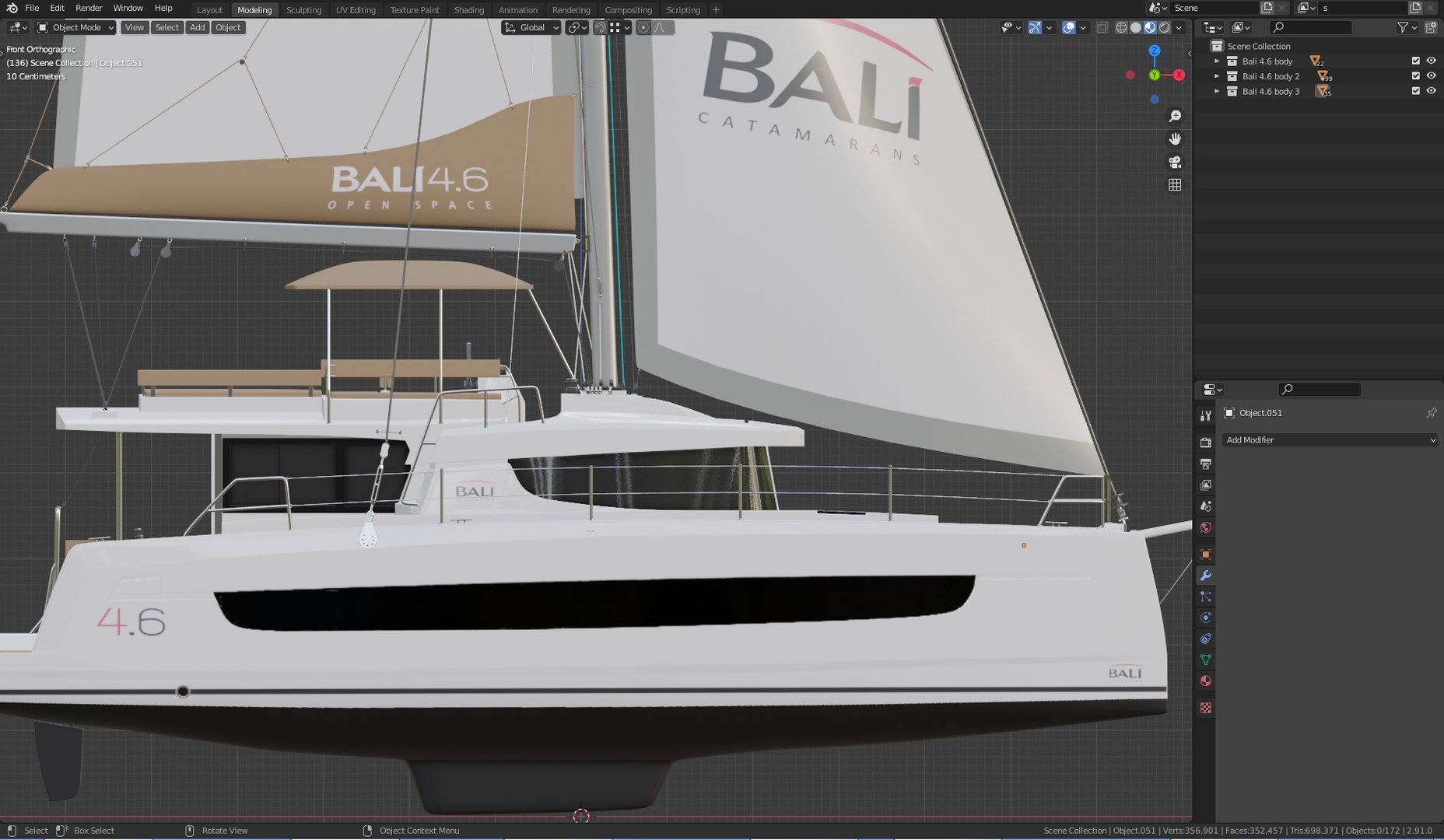Uncheck the Bali 4.6 body 2 checkbox
The width and height of the screenshot is (1444, 840).
click(x=1415, y=76)
